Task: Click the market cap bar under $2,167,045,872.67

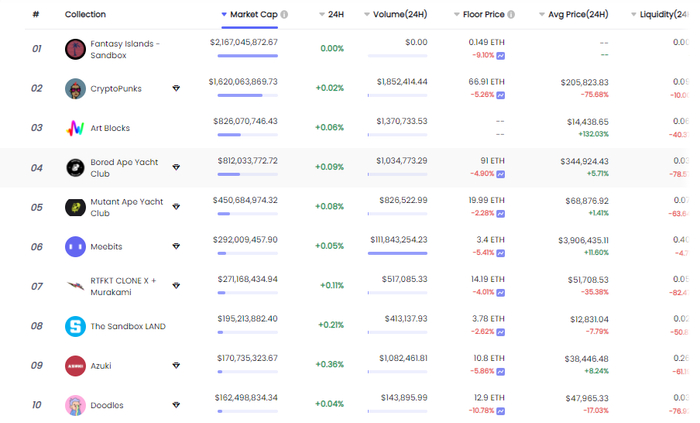Action: tap(248, 56)
